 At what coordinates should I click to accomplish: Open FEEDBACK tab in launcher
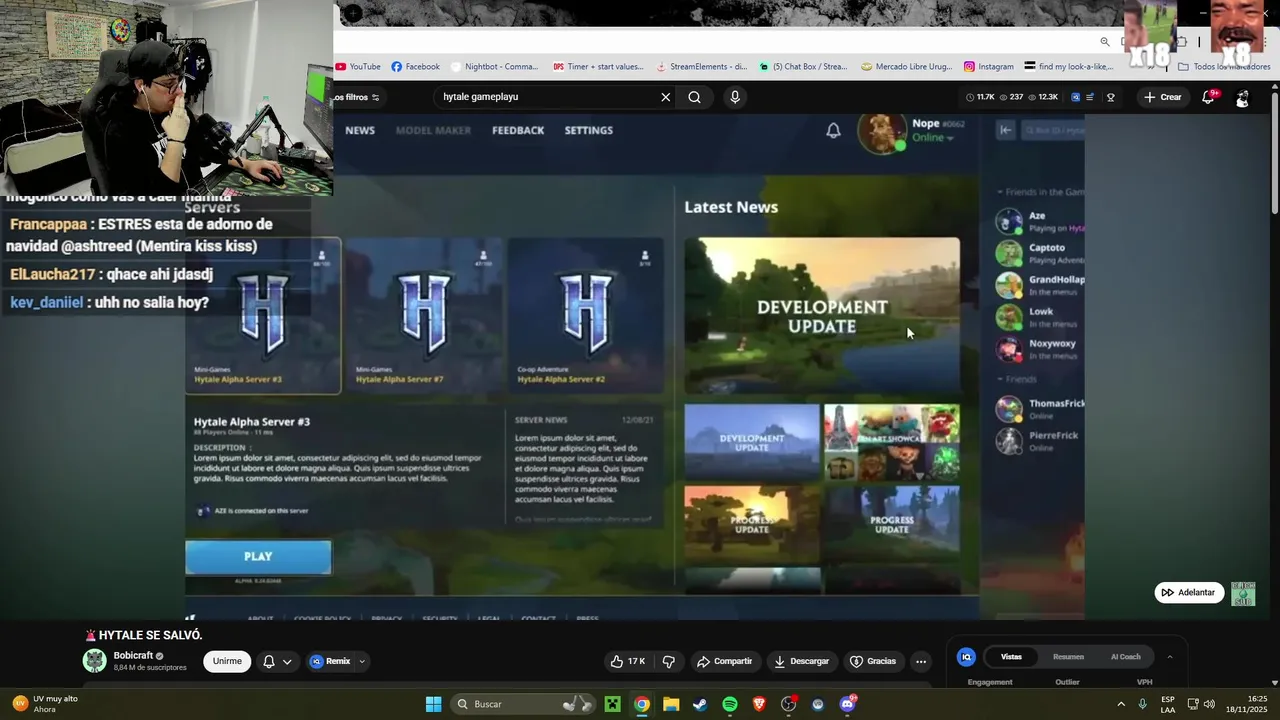518,130
